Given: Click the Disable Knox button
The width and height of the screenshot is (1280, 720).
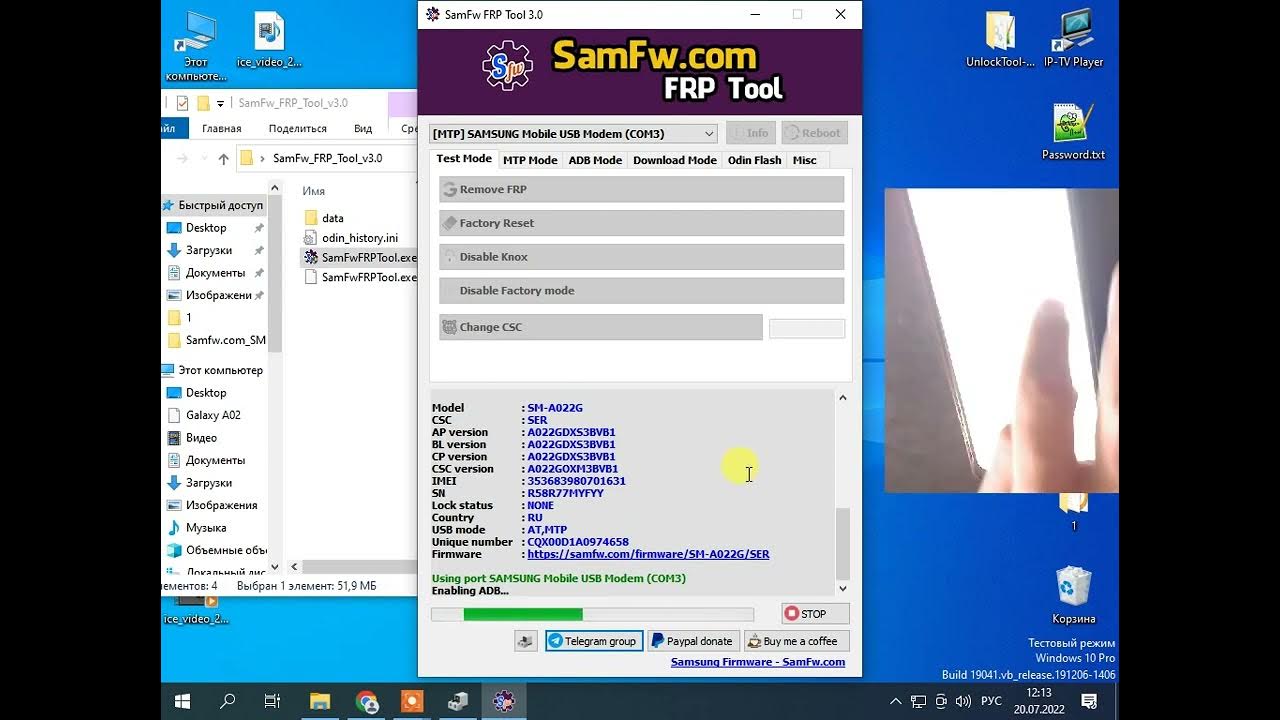Looking at the screenshot, I should [641, 257].
